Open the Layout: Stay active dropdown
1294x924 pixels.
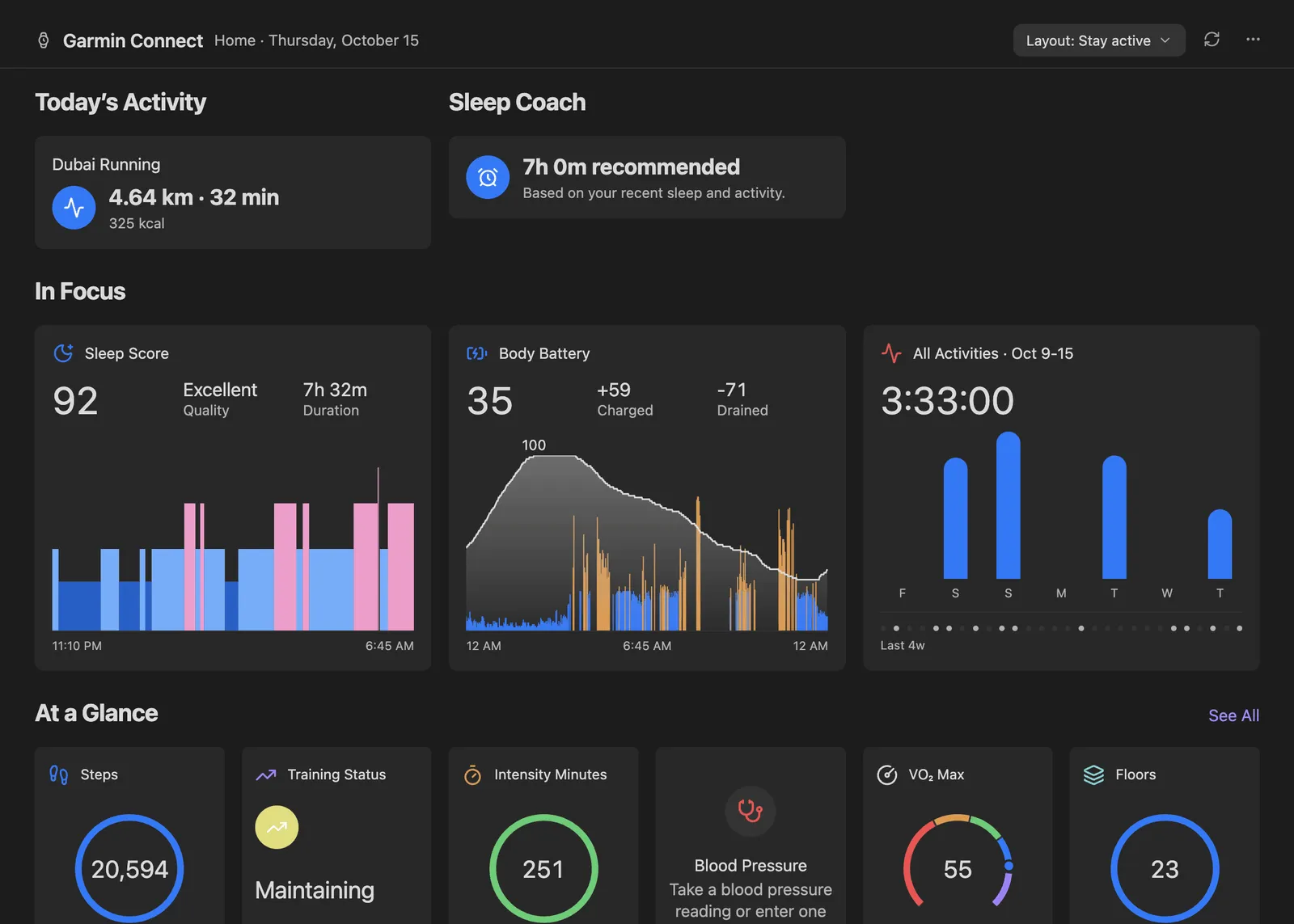[x=1099, y=40]
